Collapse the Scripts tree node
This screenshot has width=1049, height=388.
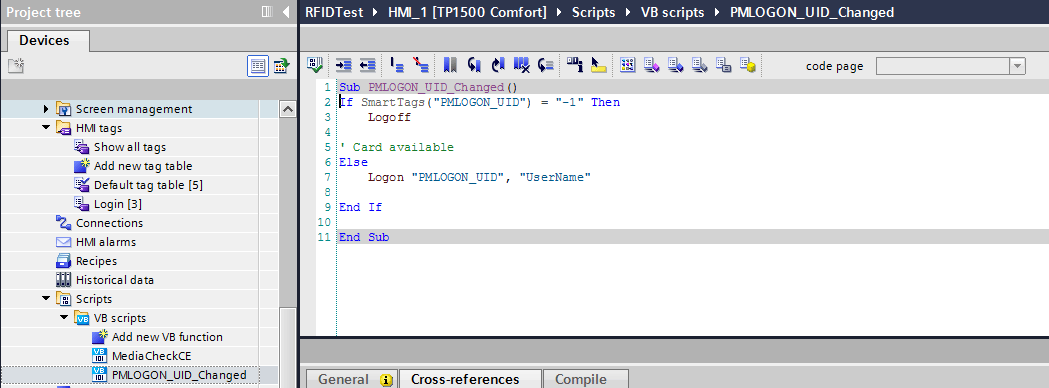pos(46,298)
